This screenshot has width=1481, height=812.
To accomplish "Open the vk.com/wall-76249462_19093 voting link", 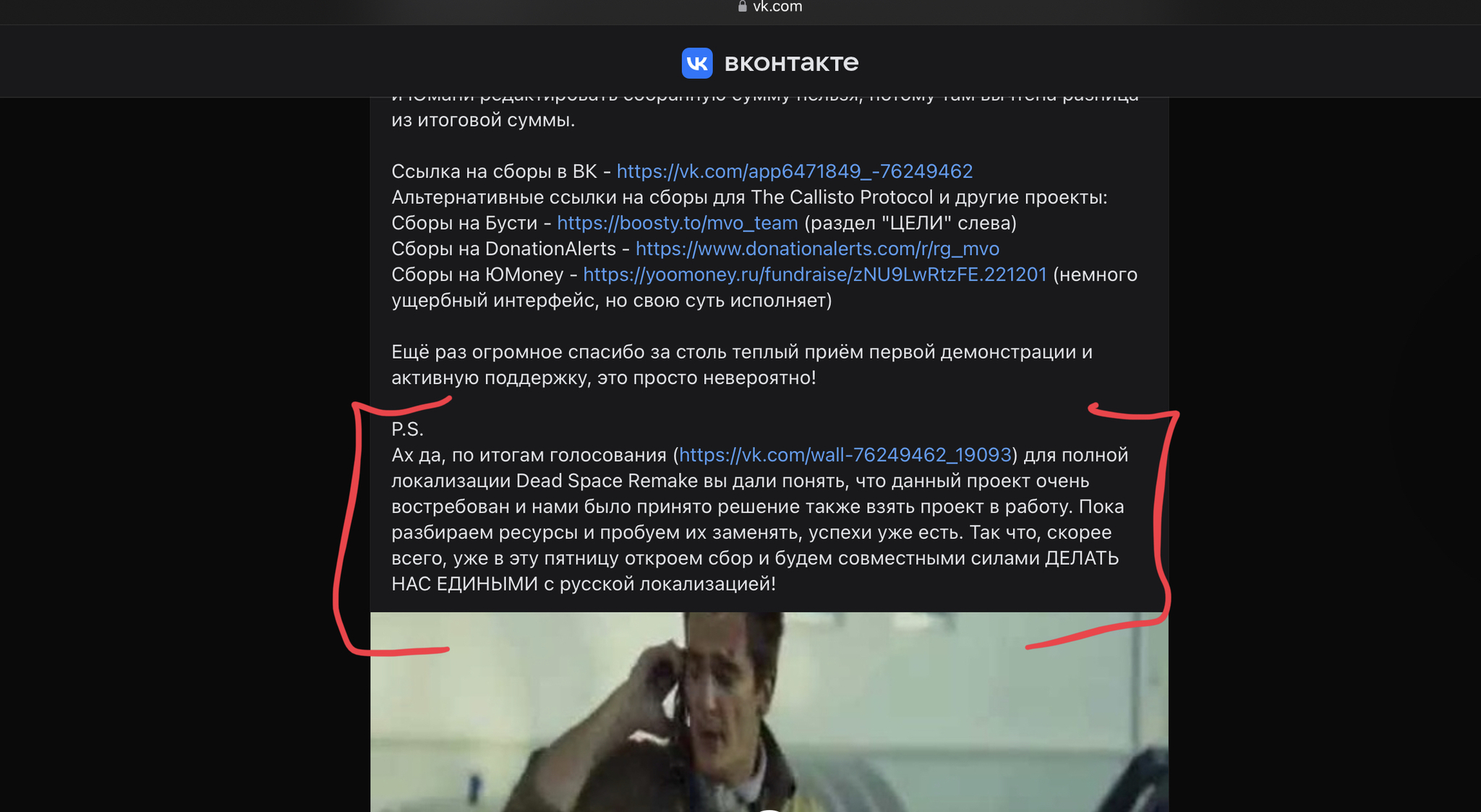I will [x=845, y=455].
